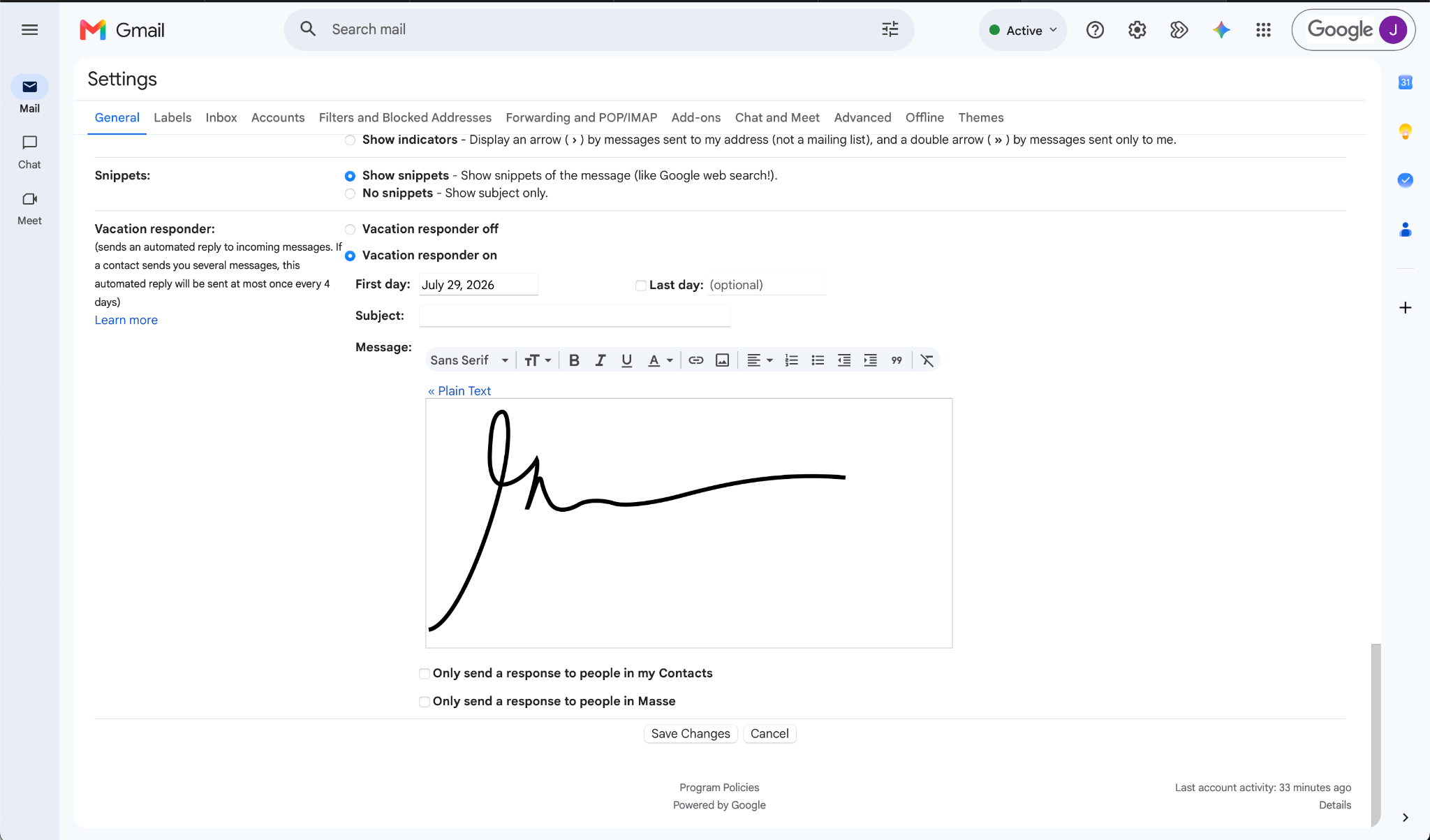Select Show indicators radio button
Viewport: 1430px width, 840px height.
[350, 140]
